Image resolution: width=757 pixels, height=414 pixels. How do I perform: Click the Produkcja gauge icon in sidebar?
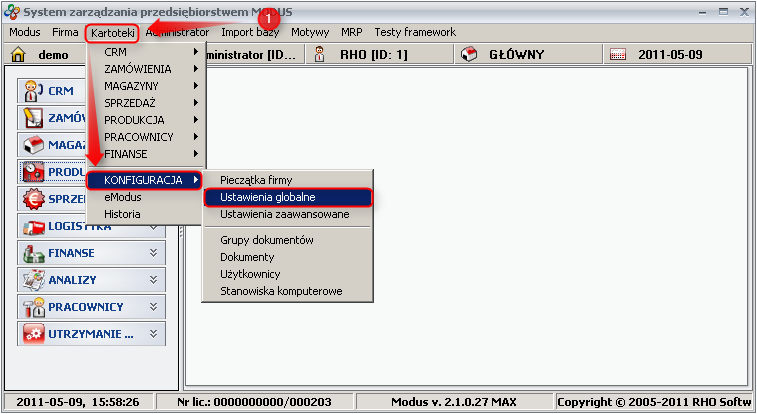pyautogui.click(x=33, y=172)
